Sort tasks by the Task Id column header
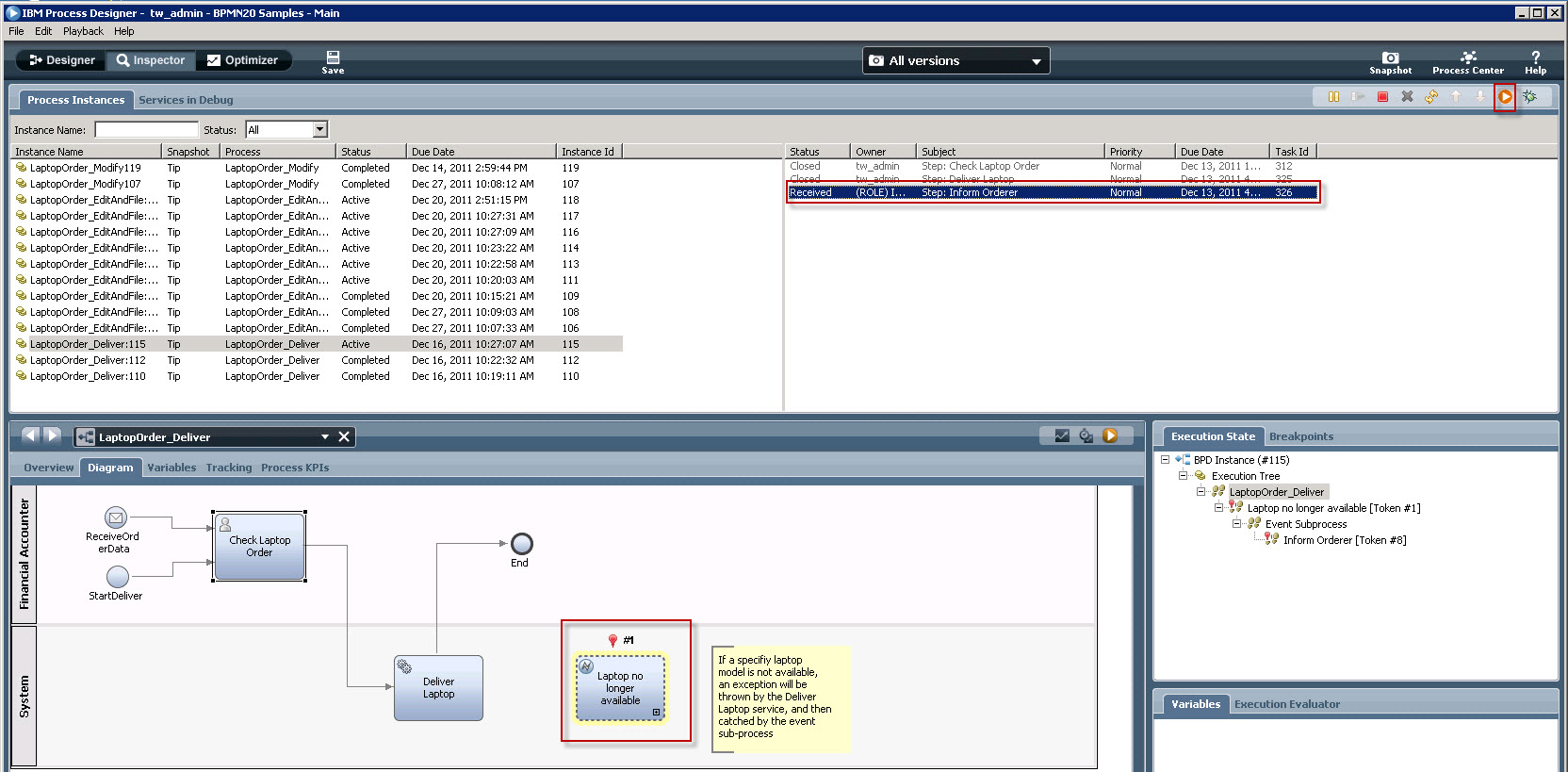1568x772 pixels. click(1292, 151)
